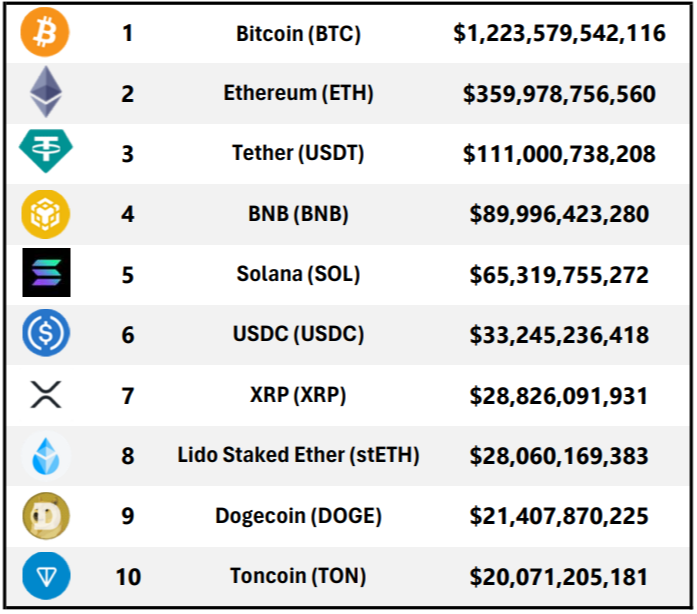Click rank number 7 in XRP row
This screenshot has width=697, height=614.
point(127,396)
